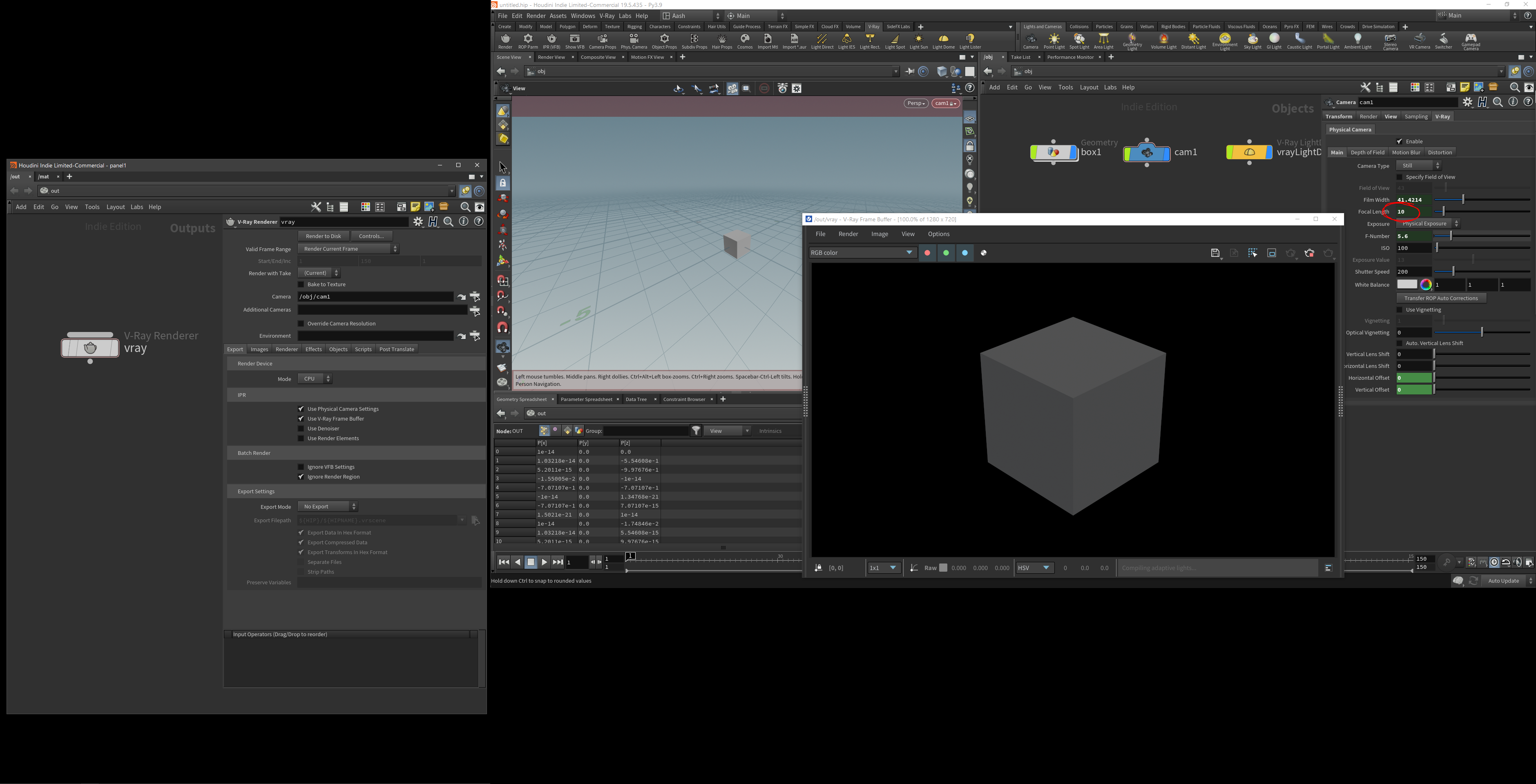Create a Light Sun from shelf
The width and height of the screenshot is (1536, 784).
(x=919, y=41)
